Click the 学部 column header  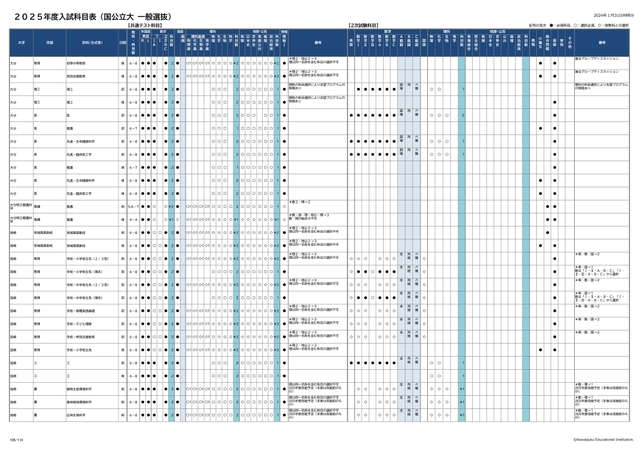[48, 43]
